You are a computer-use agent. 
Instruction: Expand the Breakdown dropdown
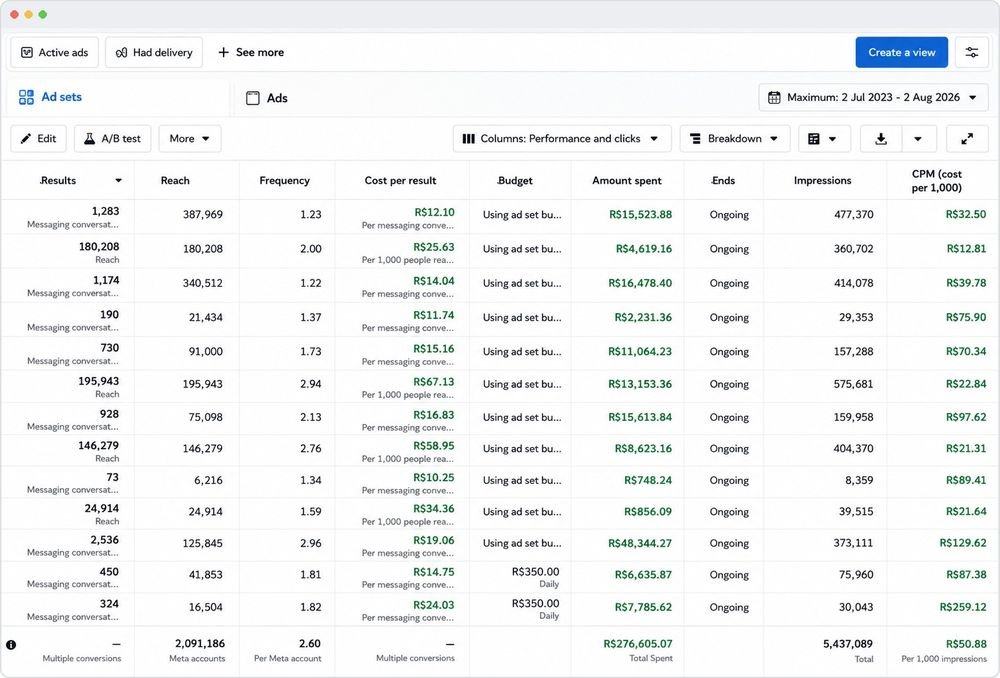[x=735, y=138]
